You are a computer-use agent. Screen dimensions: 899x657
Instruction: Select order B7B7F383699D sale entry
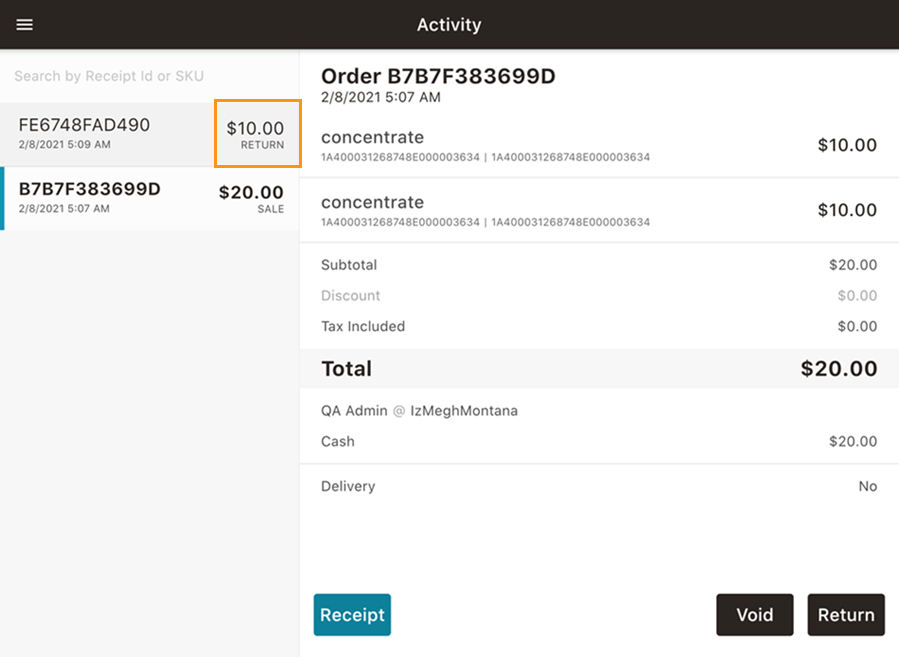(149, 198)
